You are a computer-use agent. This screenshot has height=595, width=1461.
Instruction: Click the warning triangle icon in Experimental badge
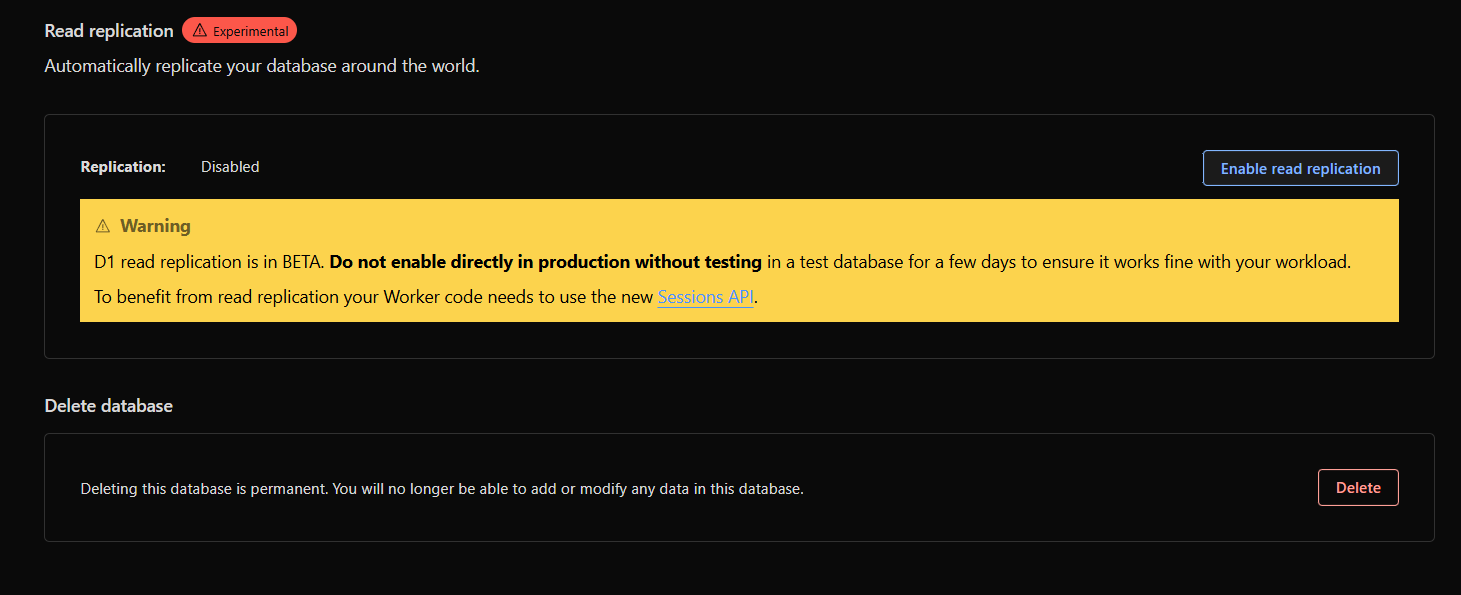(x=200, y=31)
